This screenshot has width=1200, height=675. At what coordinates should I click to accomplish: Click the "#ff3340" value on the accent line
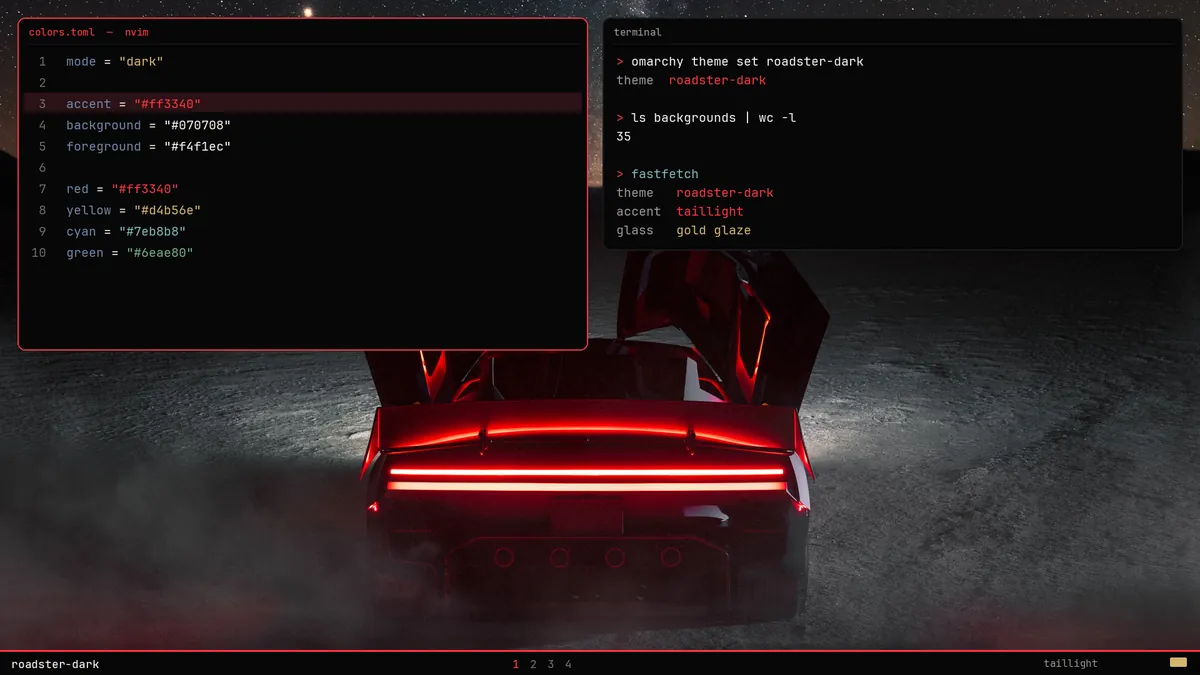click(168, 104)
